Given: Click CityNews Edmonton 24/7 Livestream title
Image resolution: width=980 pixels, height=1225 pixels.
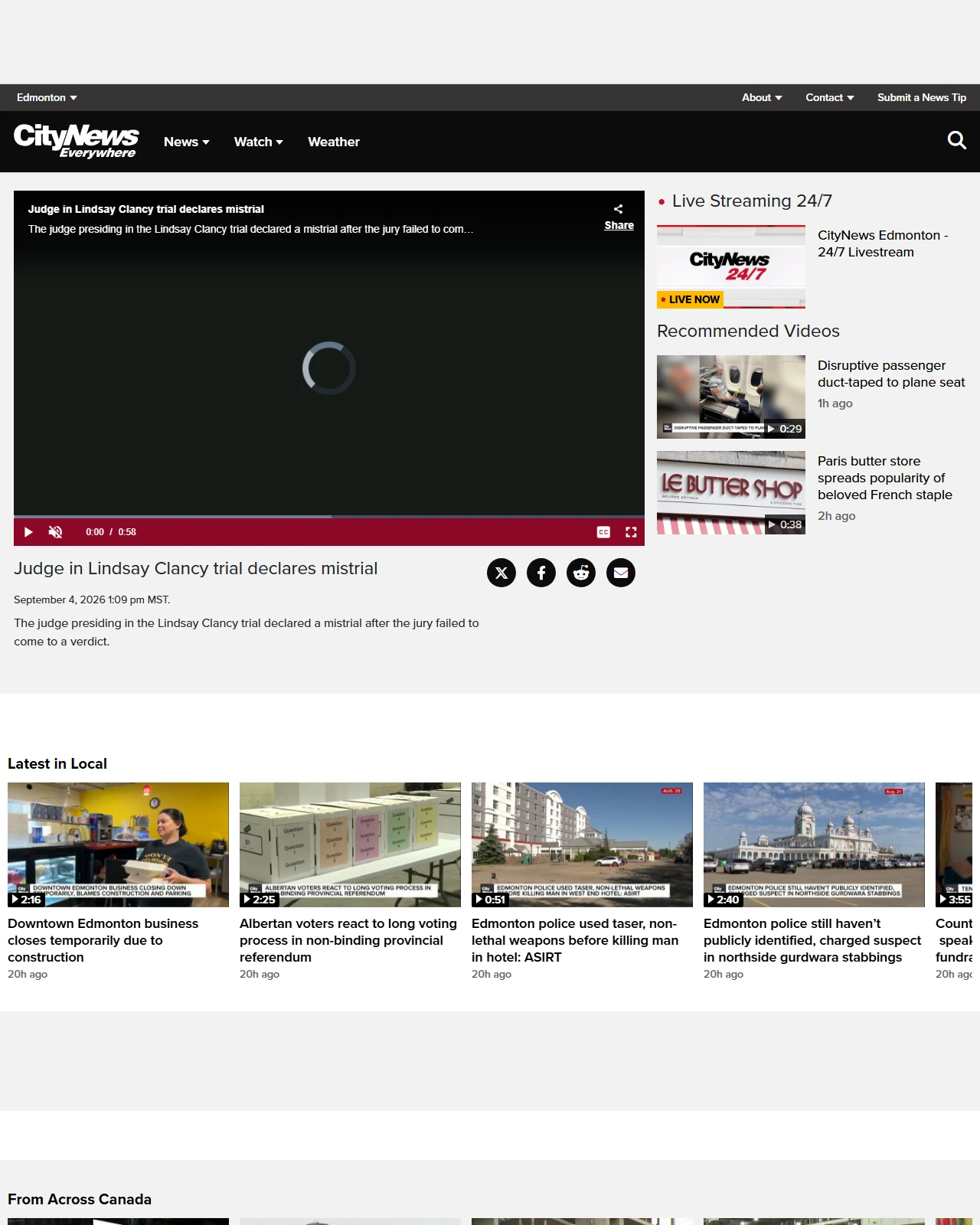Looking at the screenshot, I should click(x=883, y=243).
